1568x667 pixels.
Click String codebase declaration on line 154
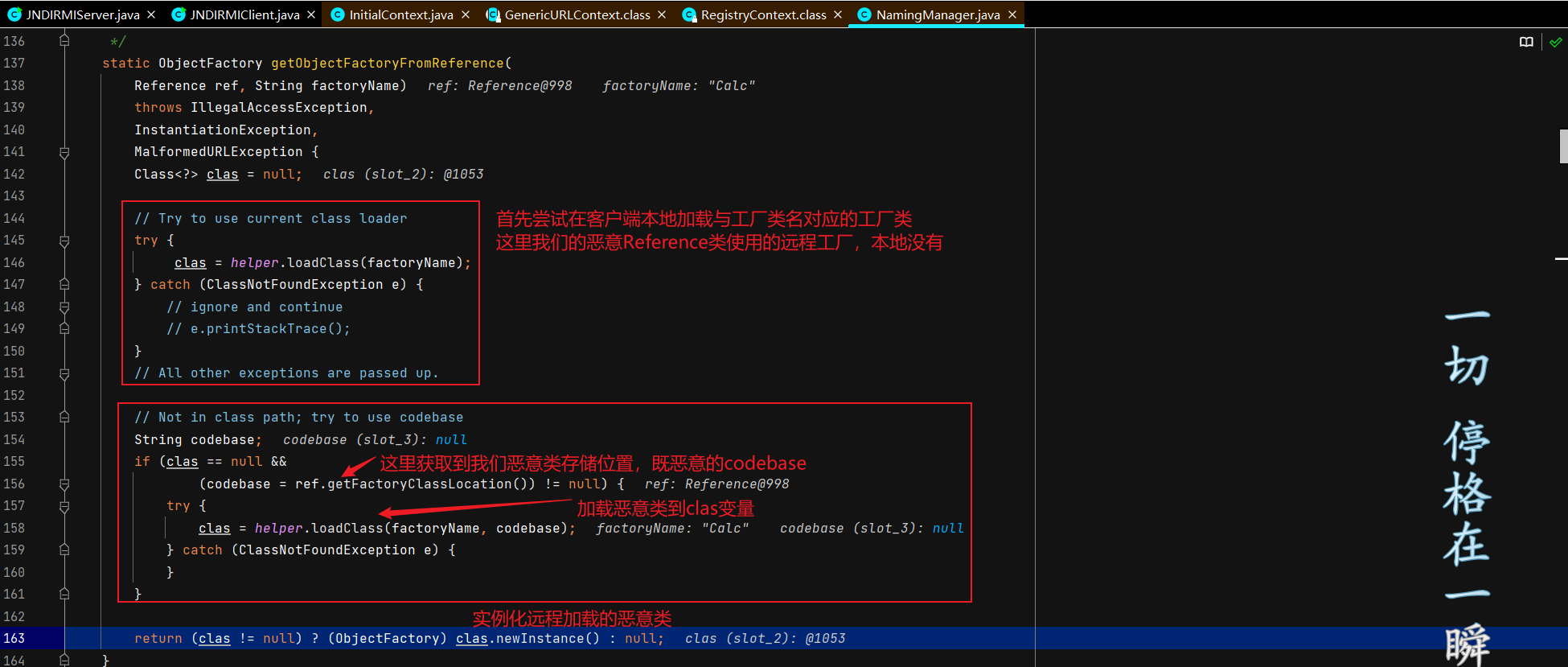tap(198, 439)
